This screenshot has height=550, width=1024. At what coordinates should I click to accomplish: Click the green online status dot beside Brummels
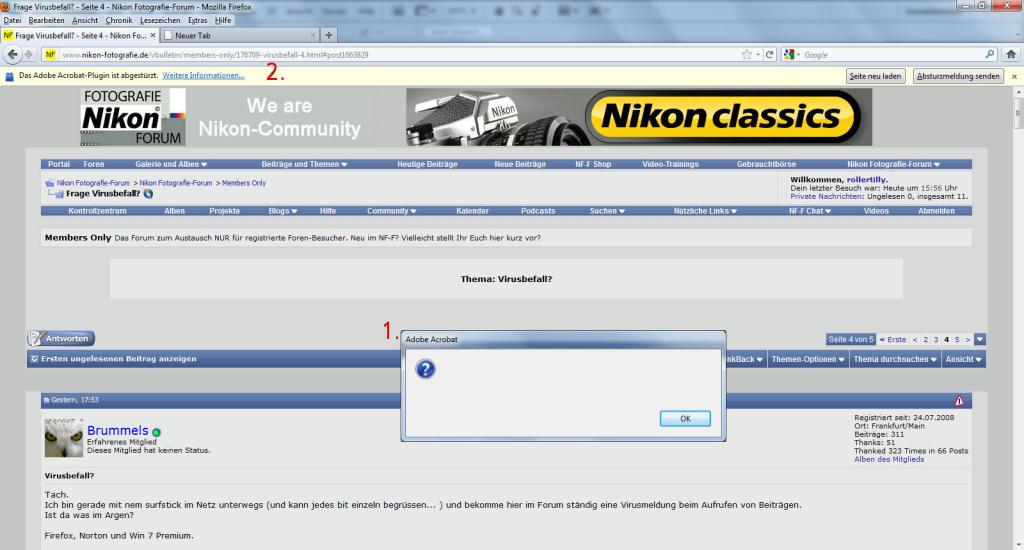coord(156,432)
